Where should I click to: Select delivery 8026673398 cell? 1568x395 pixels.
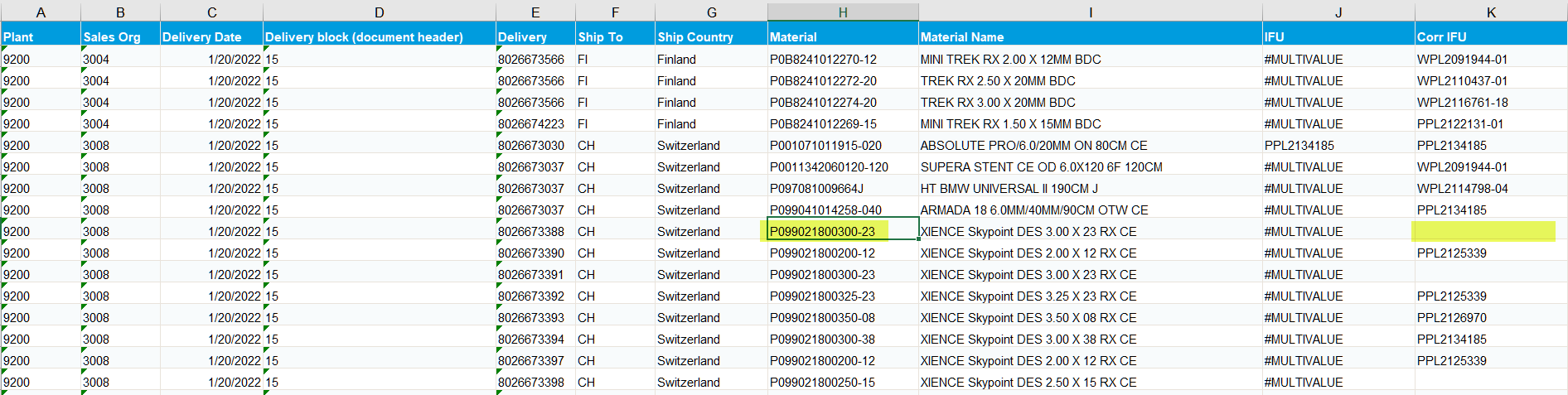point(535,382)
